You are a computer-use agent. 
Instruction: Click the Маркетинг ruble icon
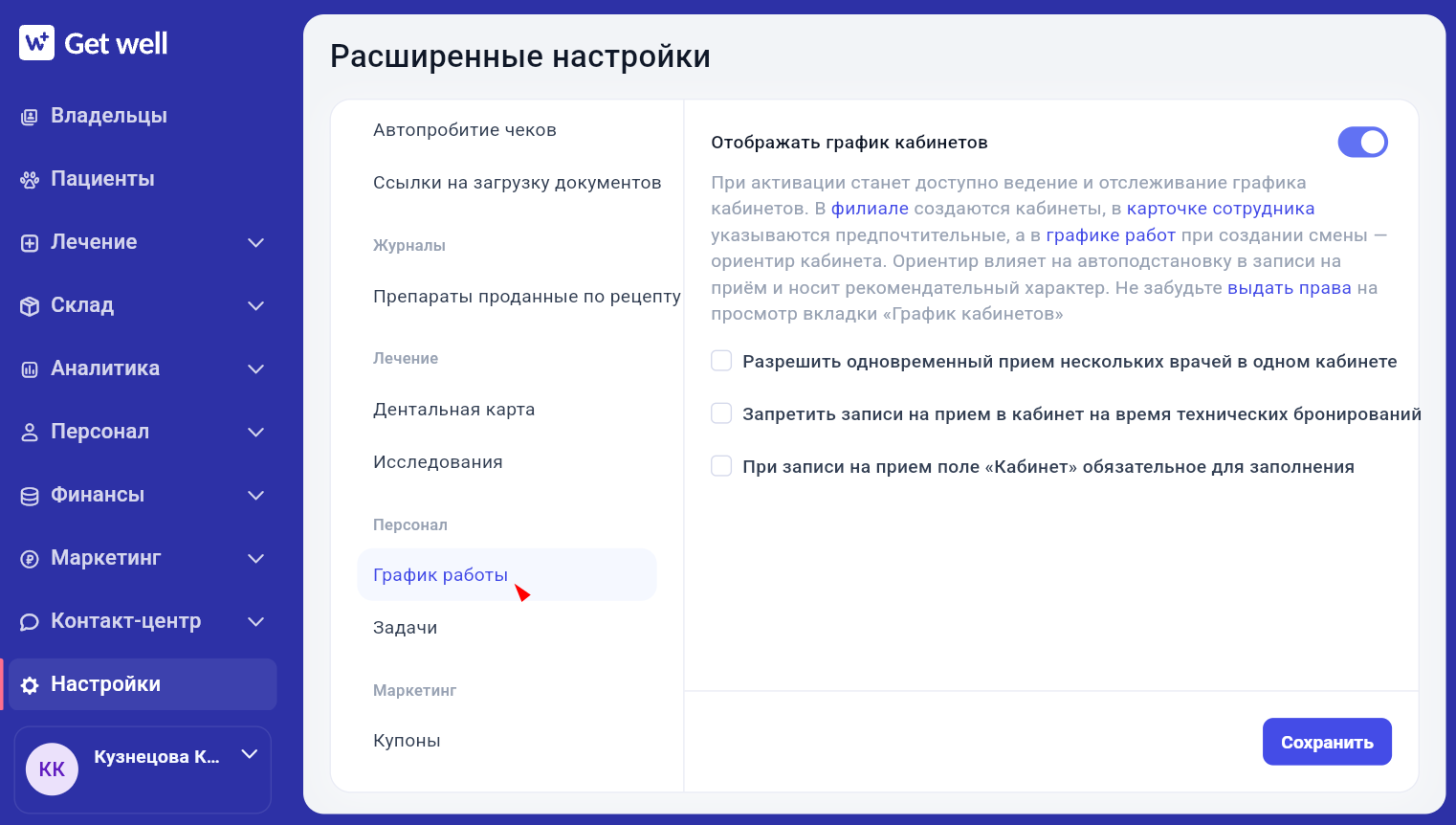point(30,559)
